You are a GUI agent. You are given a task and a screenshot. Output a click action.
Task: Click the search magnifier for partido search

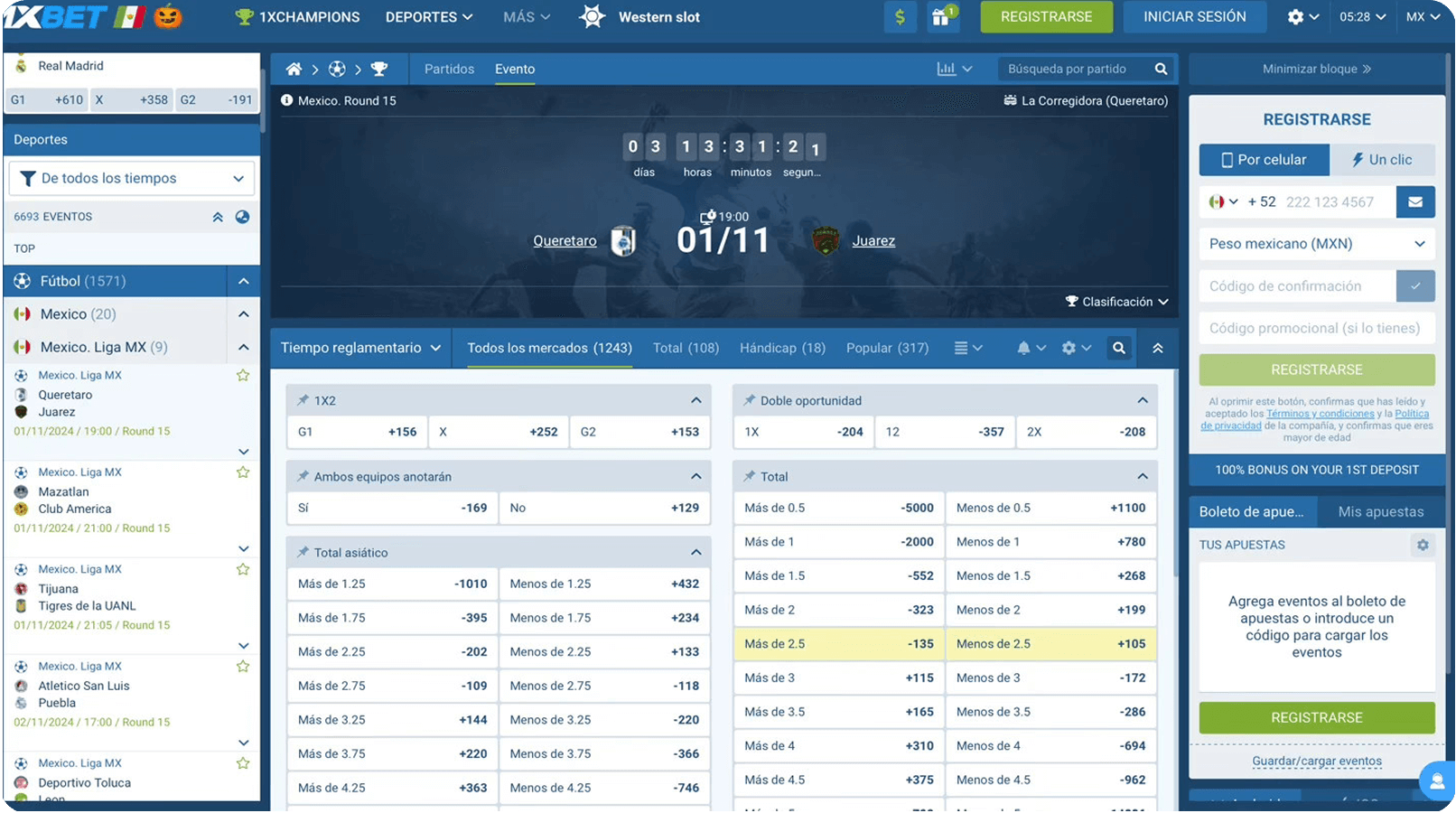[1161, 70]
